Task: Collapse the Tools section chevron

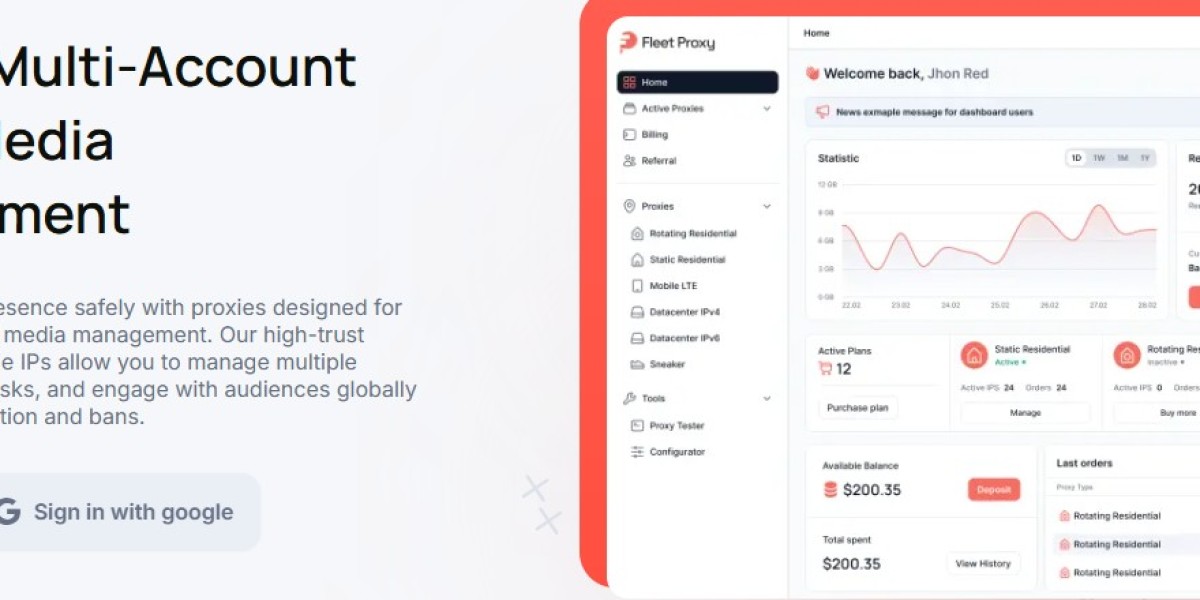Action: tap(767, 398)
